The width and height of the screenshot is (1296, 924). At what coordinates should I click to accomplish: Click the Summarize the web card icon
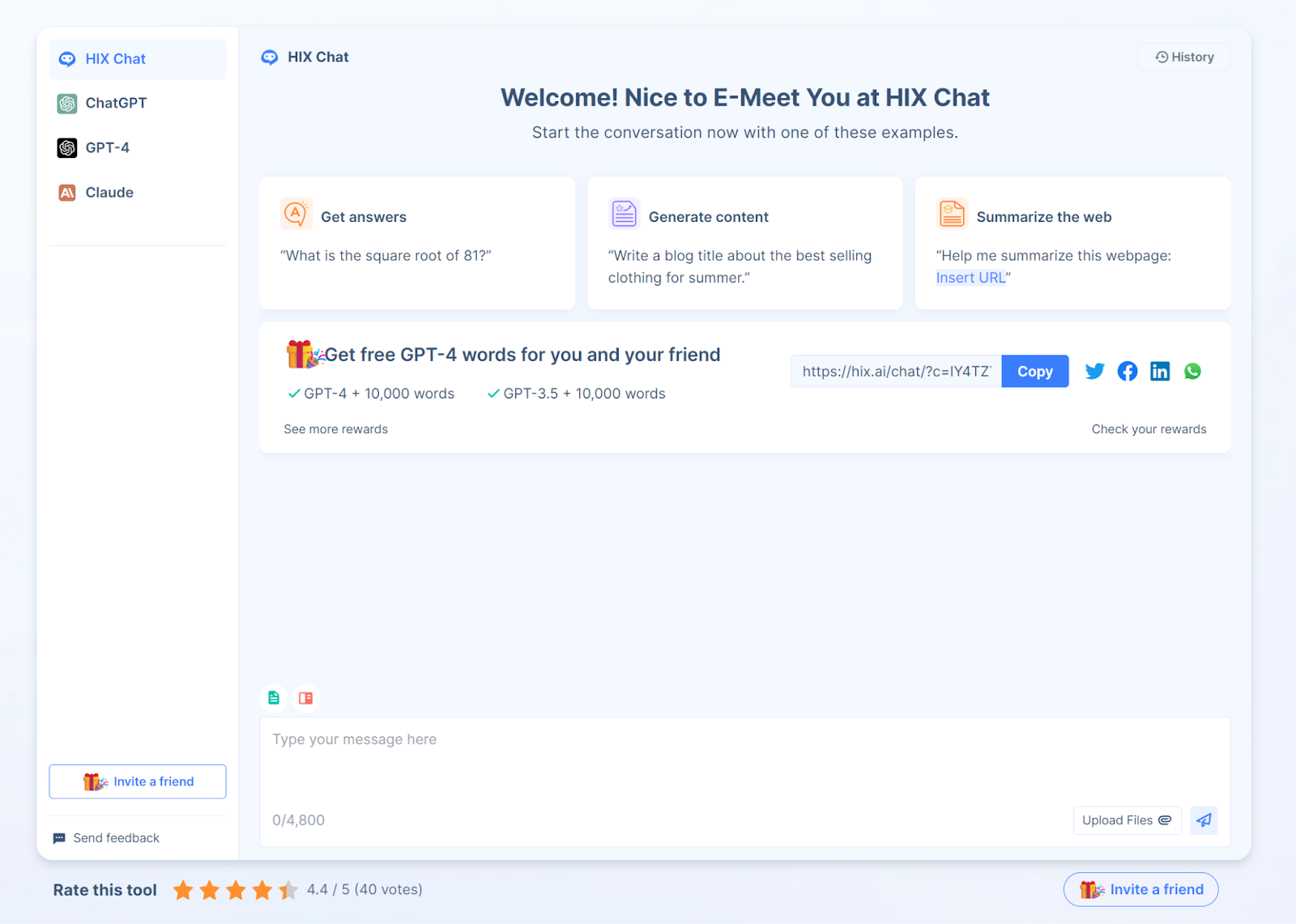tap(952, 214)
